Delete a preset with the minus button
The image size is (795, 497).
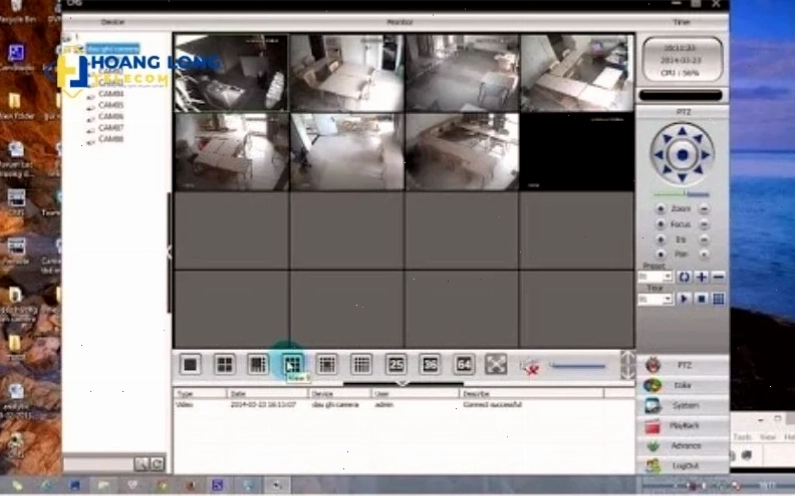coord(718,277)
